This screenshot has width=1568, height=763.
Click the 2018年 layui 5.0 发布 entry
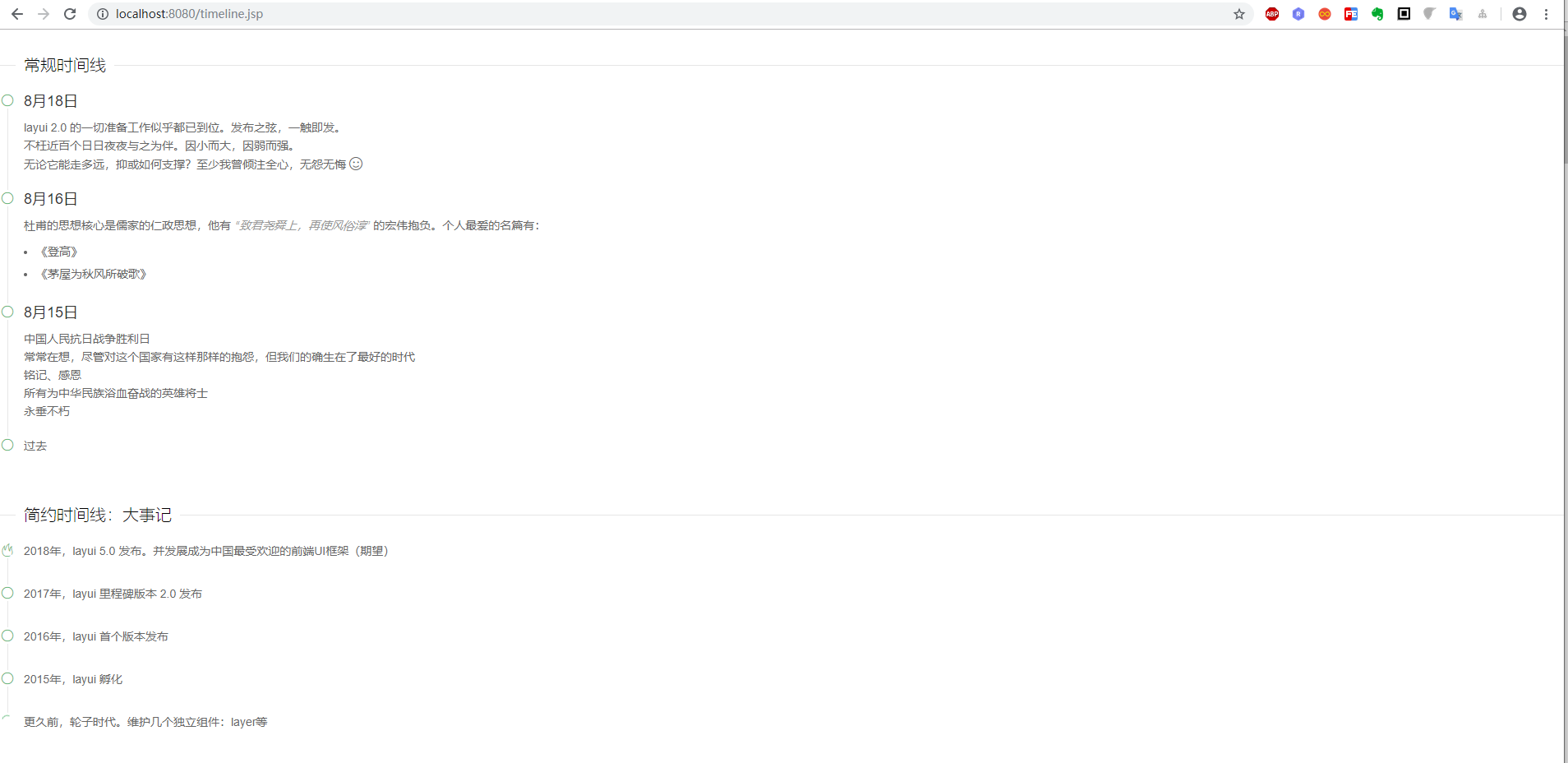pos(206,551)
